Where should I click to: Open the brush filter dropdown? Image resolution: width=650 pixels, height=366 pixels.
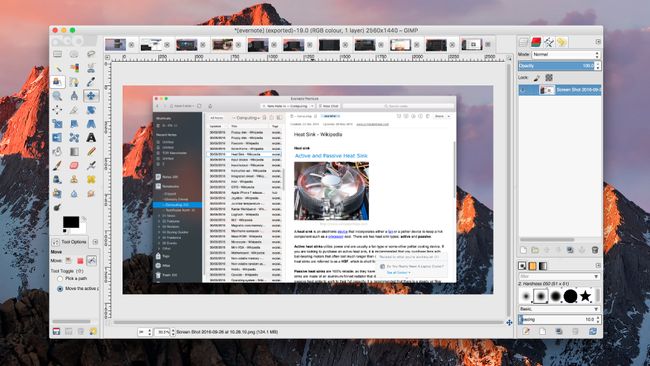click(x=559, y=276)
